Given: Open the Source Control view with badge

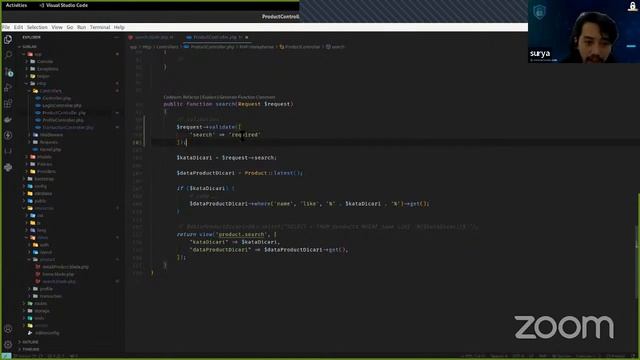Looking at the screenshot, I should (9, 72).
